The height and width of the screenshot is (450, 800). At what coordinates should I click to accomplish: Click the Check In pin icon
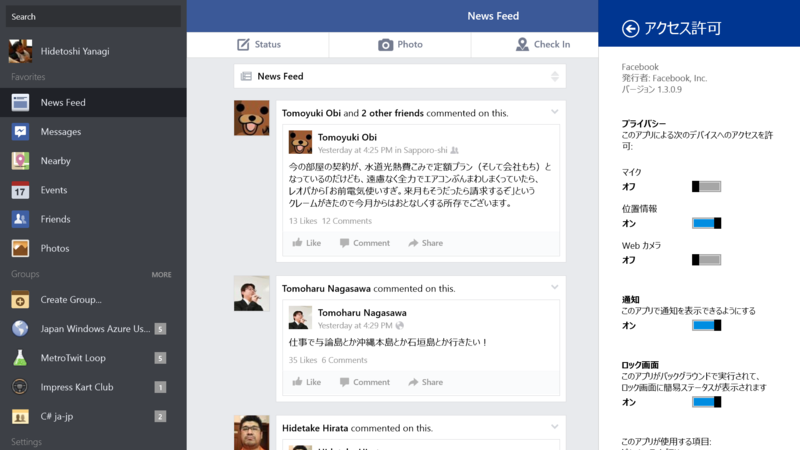tap(522, 44)
